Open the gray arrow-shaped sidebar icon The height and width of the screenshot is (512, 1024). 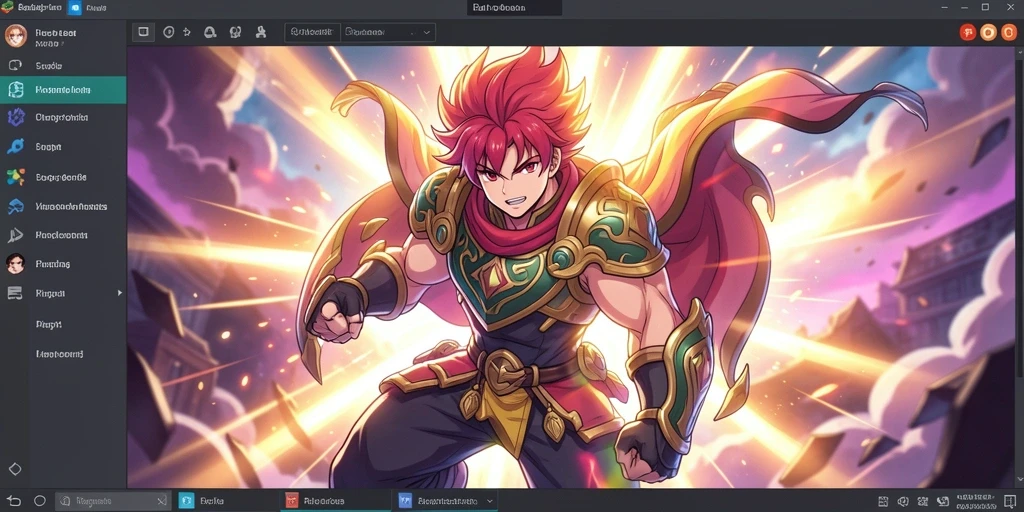16,235
